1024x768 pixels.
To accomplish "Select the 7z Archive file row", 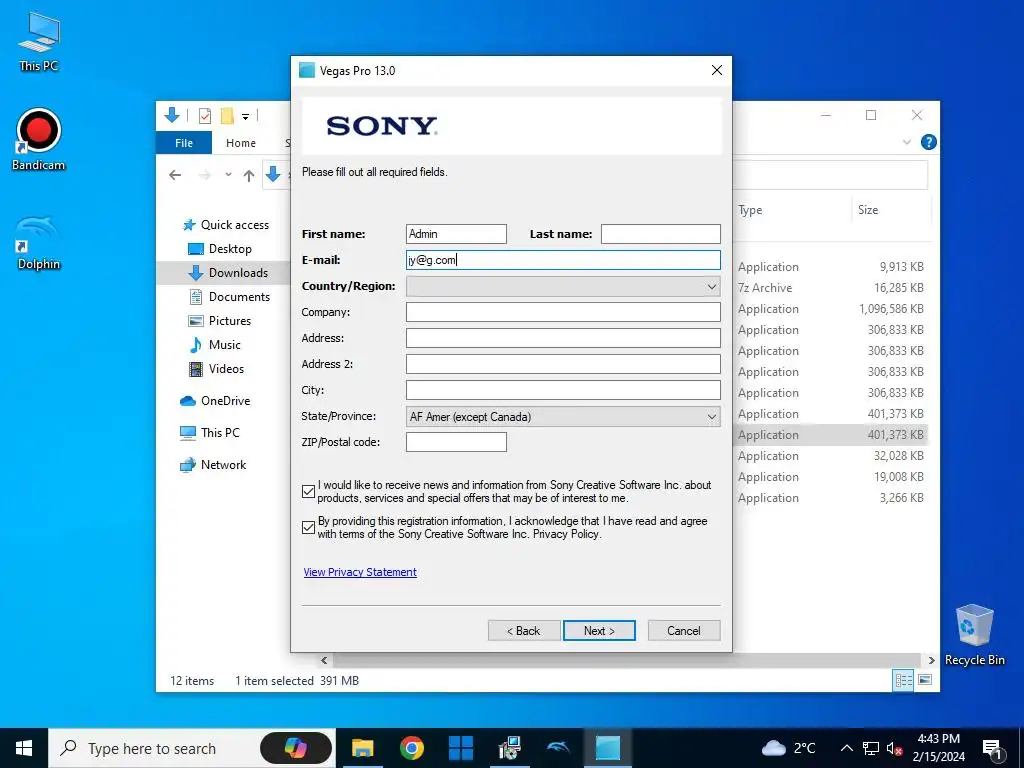I will click(831, 288).
